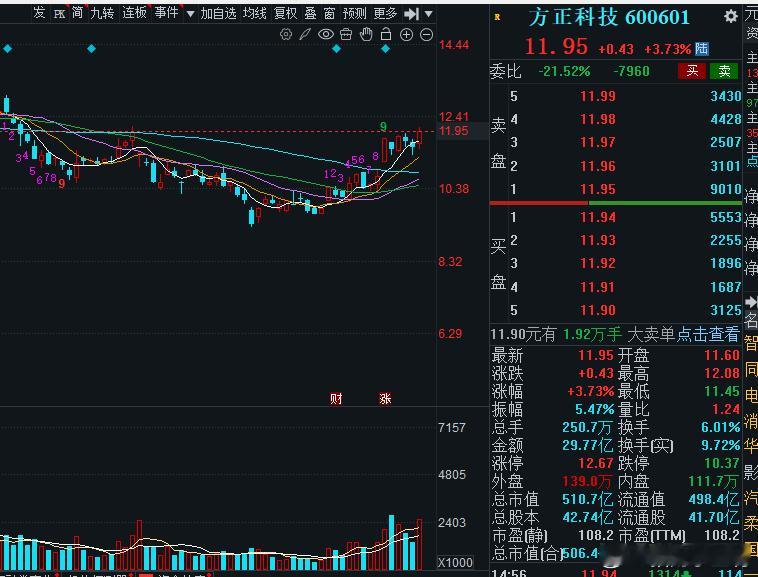Viewport: 758px width, 577px height.
Task: Click the diamond marker above the 涨 label
Action: click(385, 49)
